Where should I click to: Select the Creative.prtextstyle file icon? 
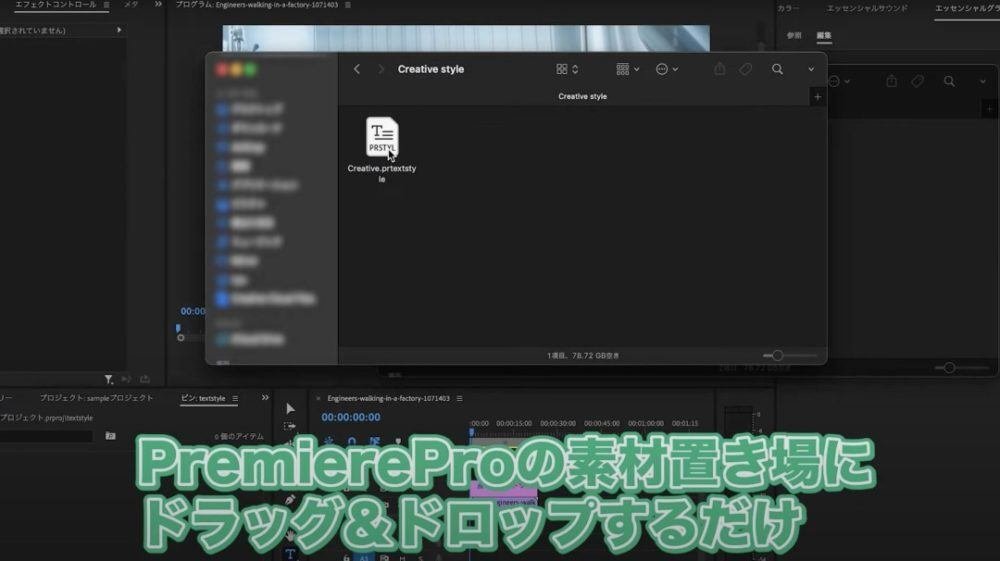click(x=382, y=136)
